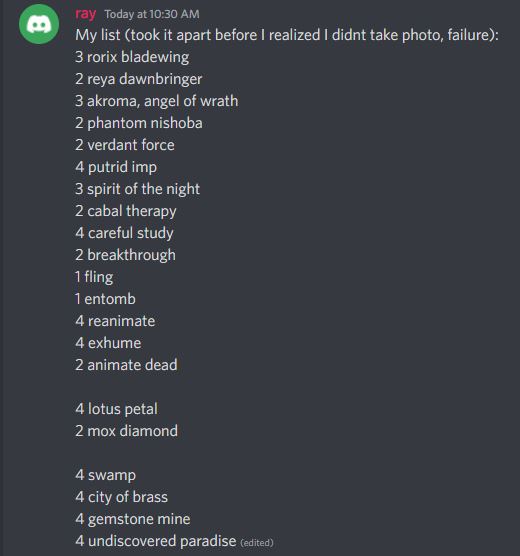Click the 1 entomb line

point(105,299)
